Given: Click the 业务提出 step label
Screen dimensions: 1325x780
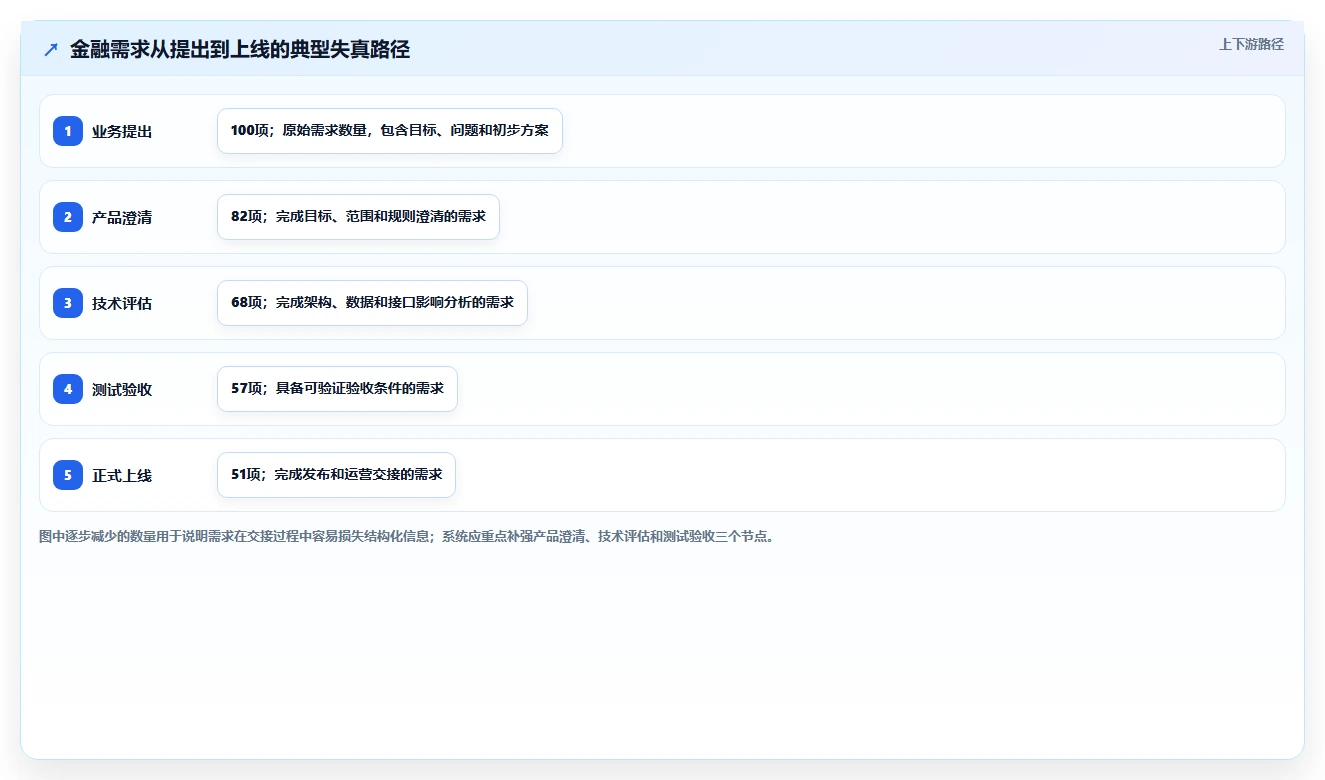Looking at the screenshot, I should [122, 131].
